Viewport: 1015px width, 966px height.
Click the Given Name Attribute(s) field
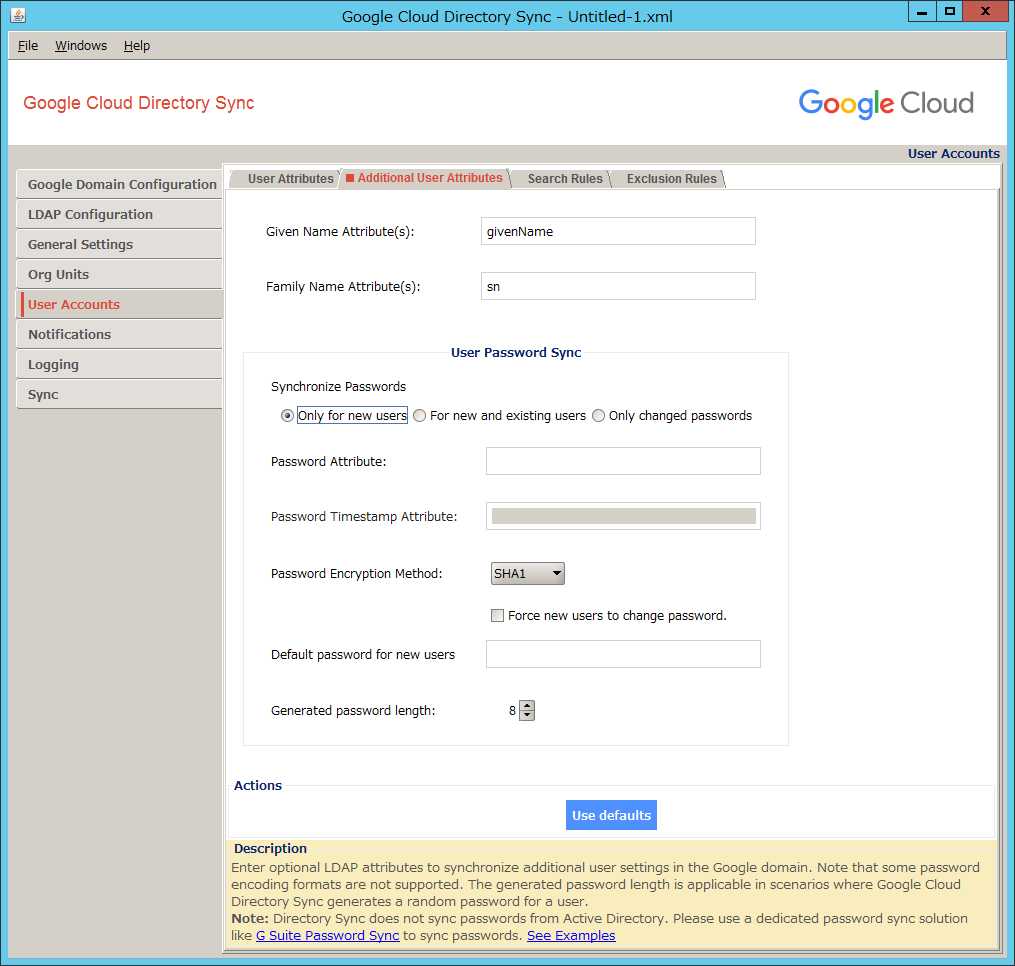click(618, 231)
